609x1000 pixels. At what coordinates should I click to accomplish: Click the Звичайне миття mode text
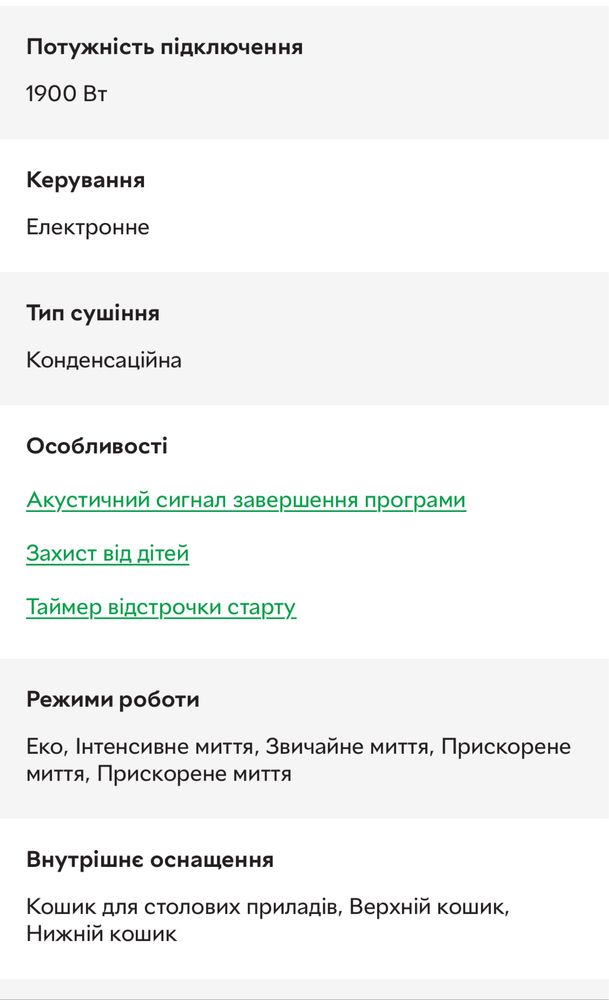(x=347, y=746)
